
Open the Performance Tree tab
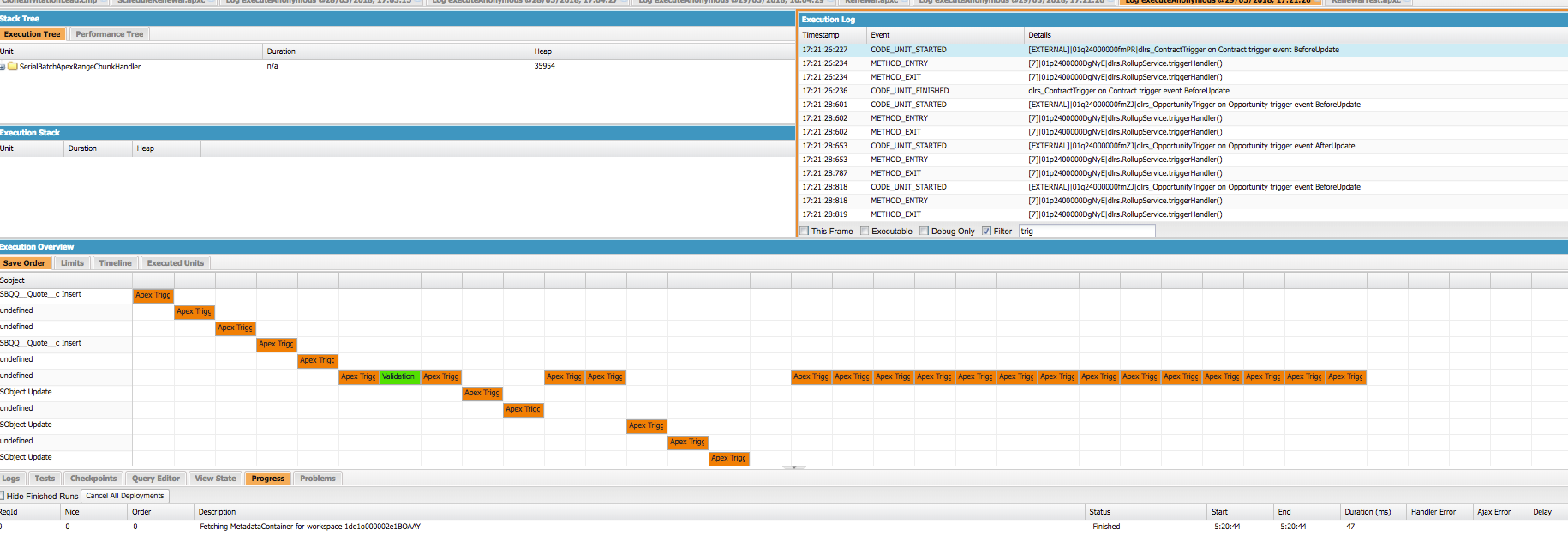pyautogui.click(x=110, y=34)
